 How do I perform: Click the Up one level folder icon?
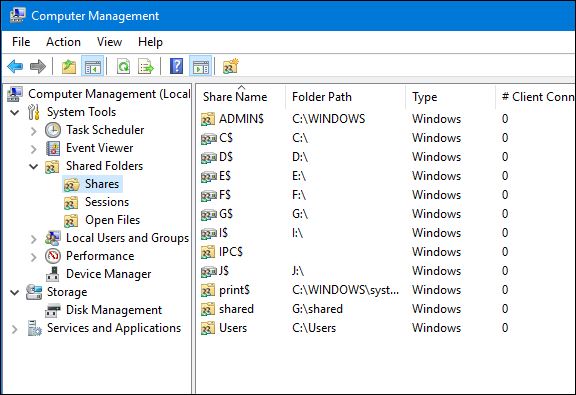click(69, 67)
